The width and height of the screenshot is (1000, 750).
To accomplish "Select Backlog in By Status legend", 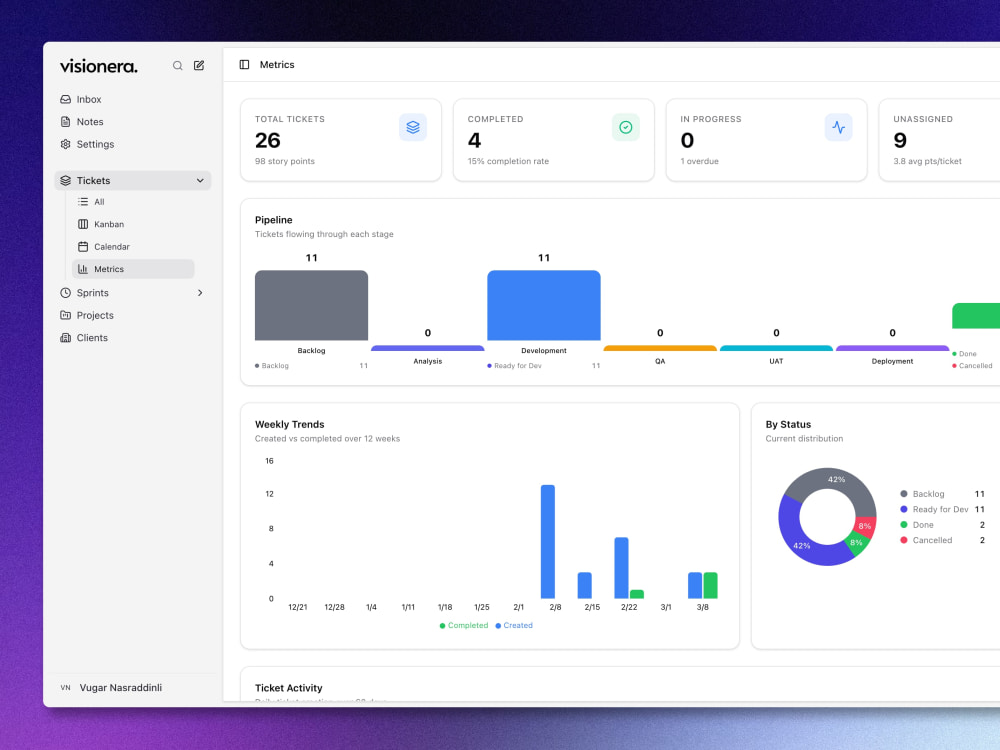I will click(943, 494).
